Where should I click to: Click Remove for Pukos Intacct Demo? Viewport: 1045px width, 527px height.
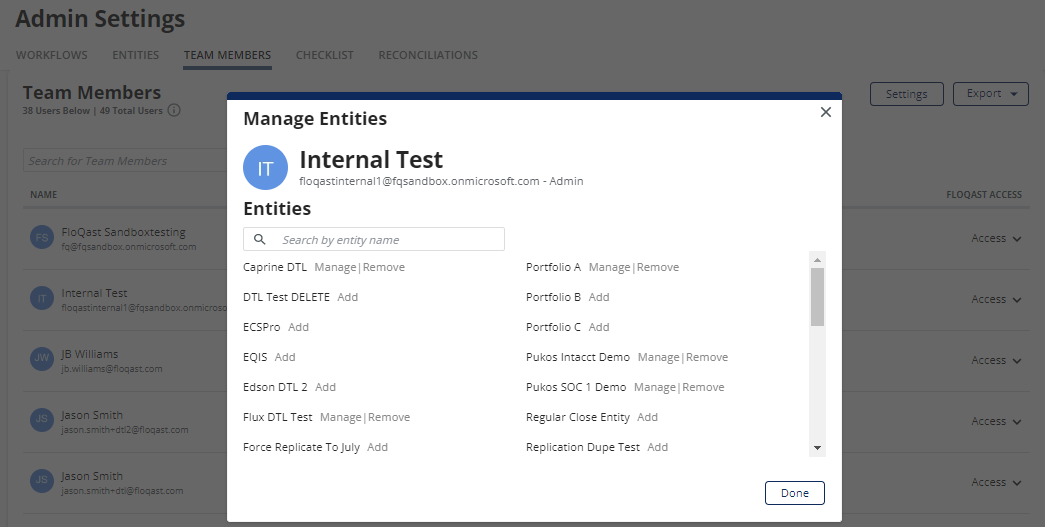[x=706, y=357]
